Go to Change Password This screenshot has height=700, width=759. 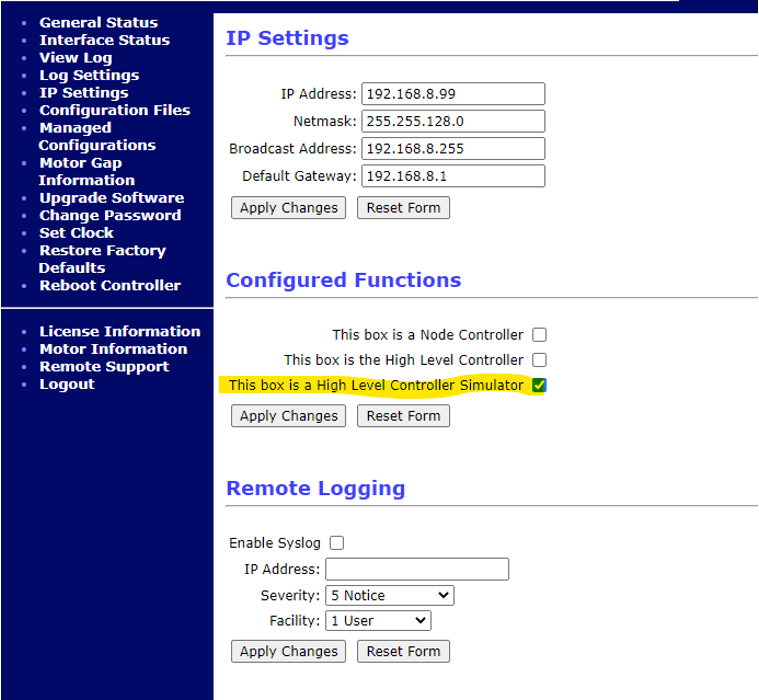tap(110, 215)
